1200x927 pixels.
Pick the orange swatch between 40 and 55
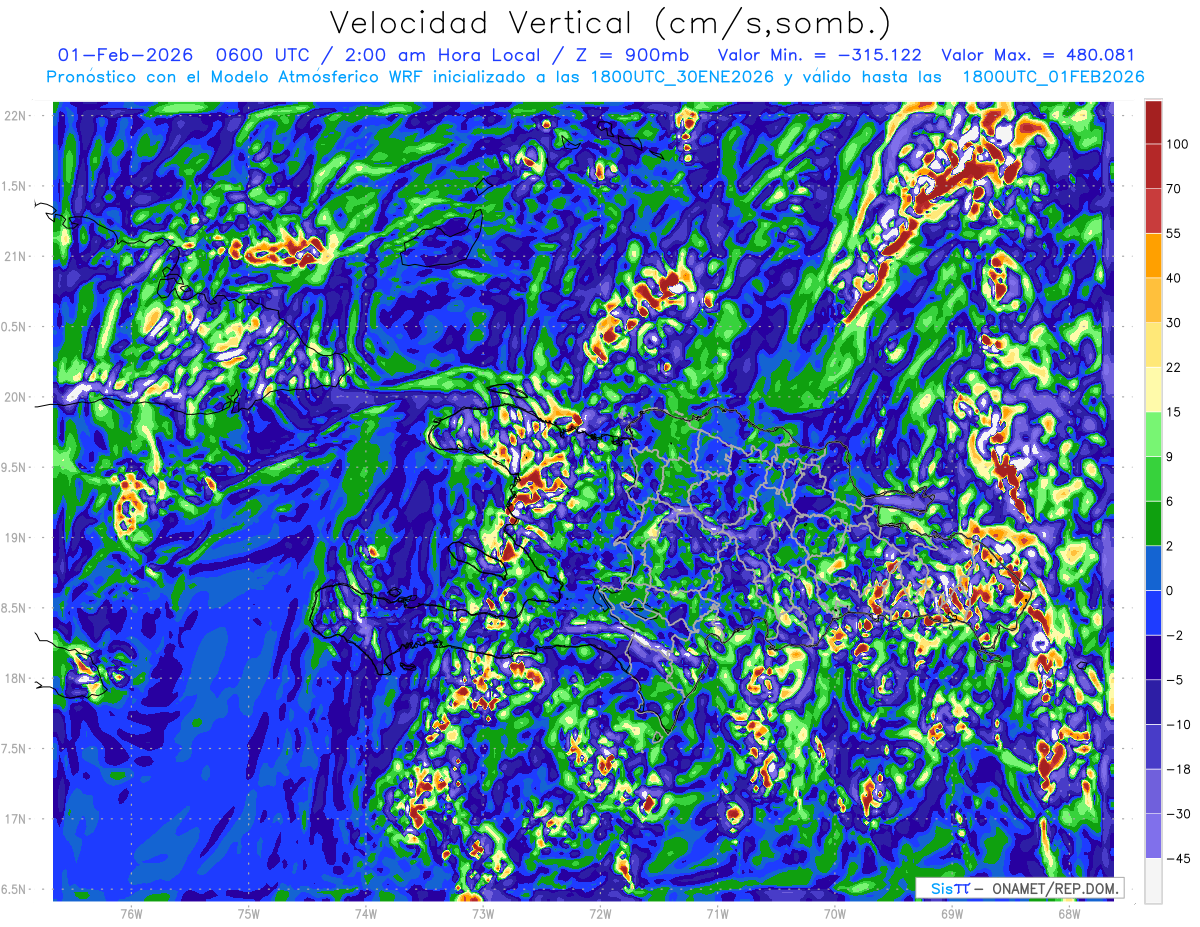[1153, 255]
